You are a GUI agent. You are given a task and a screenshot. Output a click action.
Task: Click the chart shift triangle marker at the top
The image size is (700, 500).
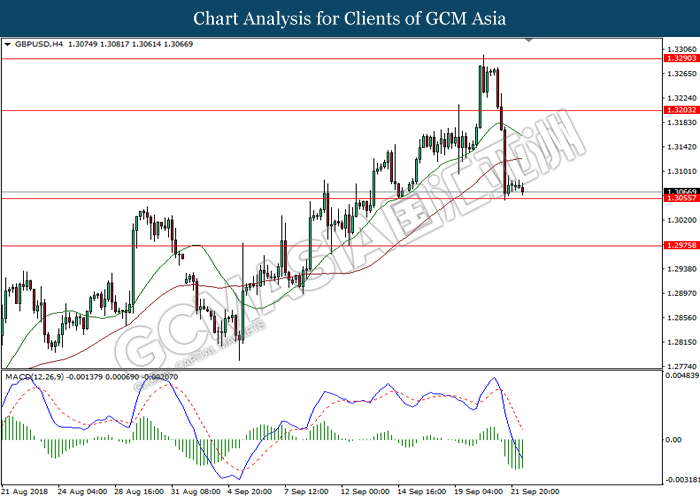[x=529, y=40]
